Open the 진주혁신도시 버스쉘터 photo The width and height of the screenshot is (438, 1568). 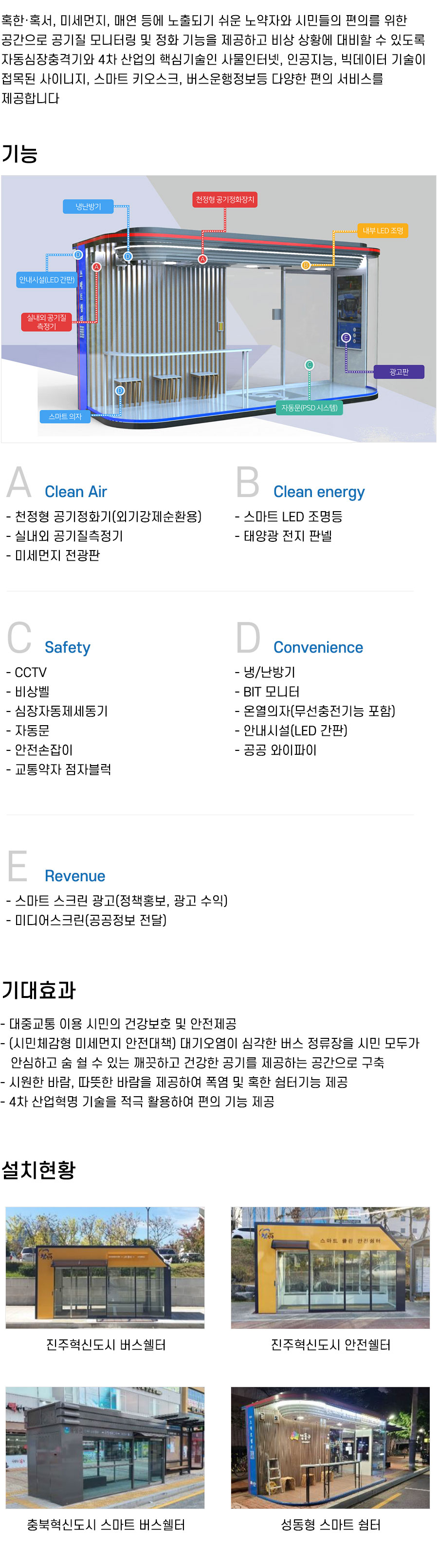106,1266
